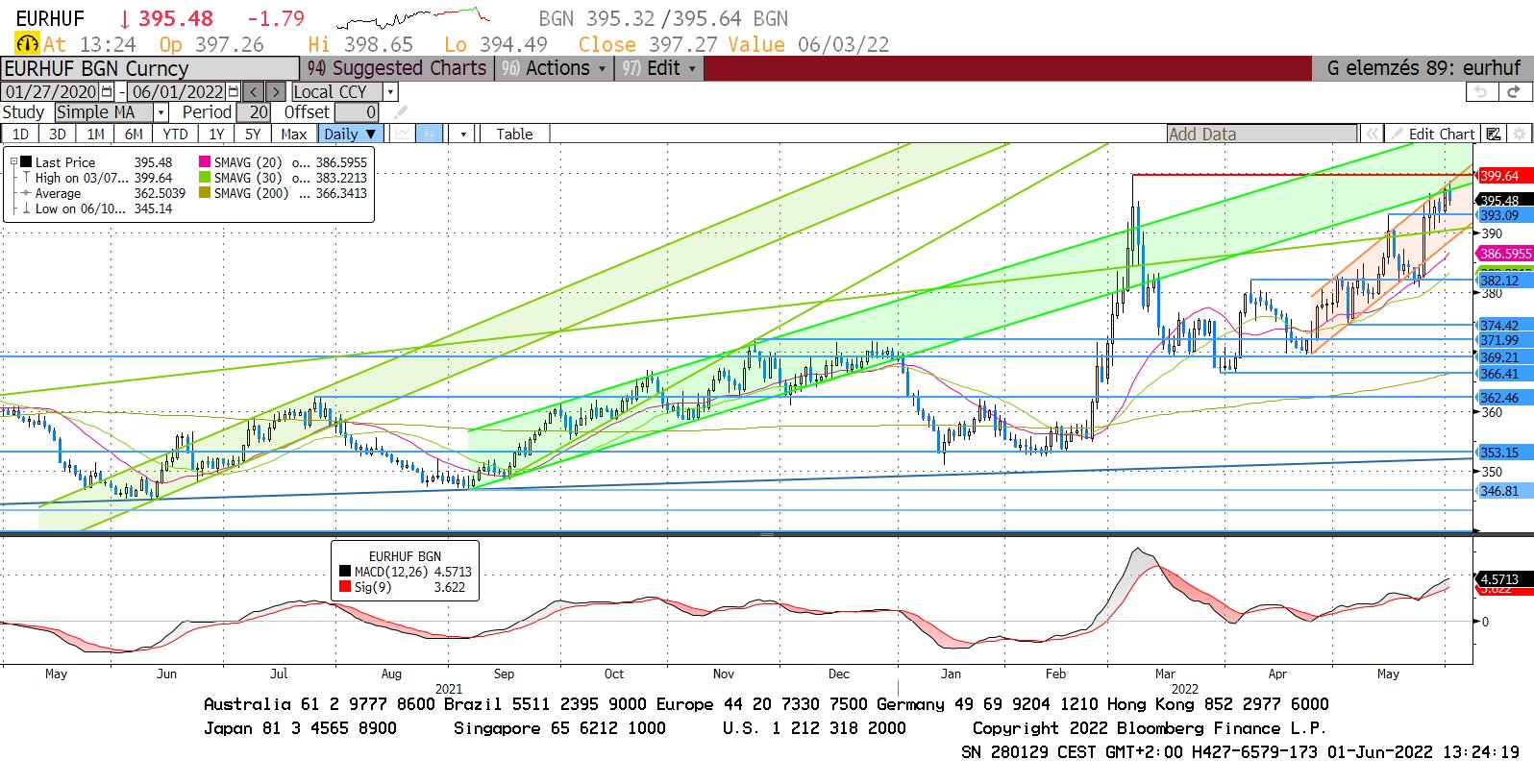Screen dimensions: 1534x784
Task: Select the Max range
Action: point(294,134)
